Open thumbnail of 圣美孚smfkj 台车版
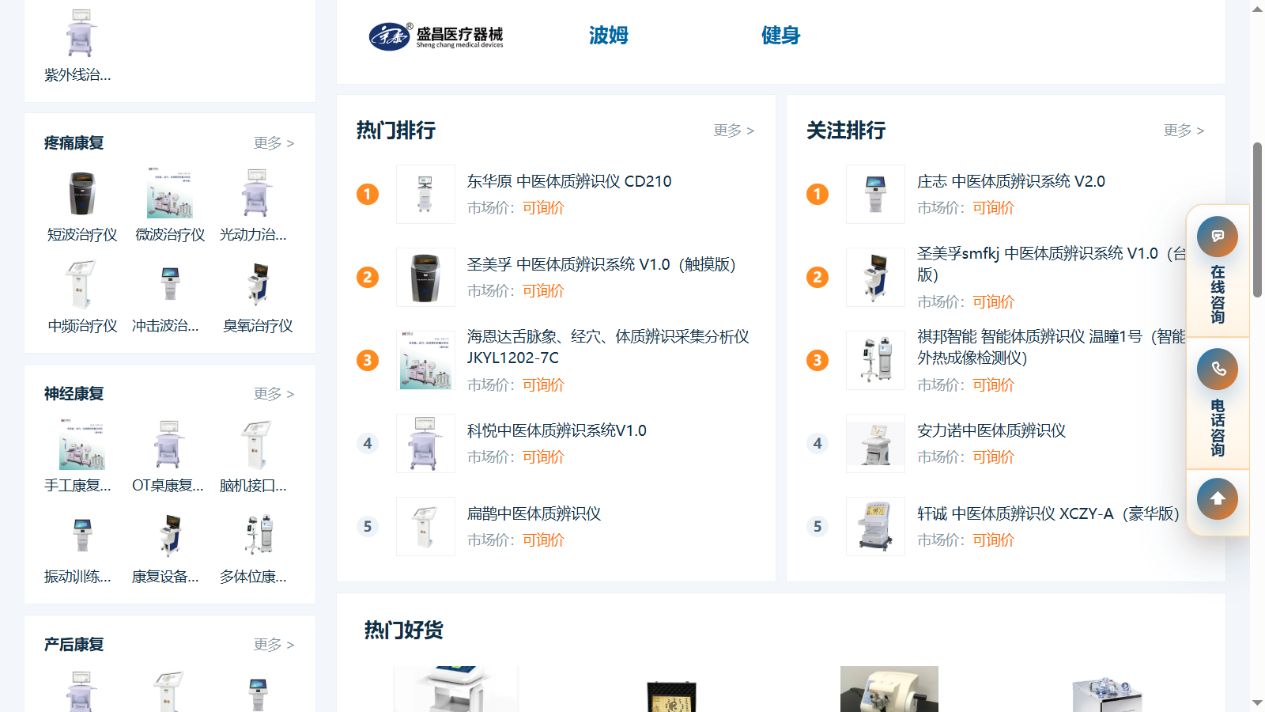The image size is (1265, 712). tap(876, 277)
